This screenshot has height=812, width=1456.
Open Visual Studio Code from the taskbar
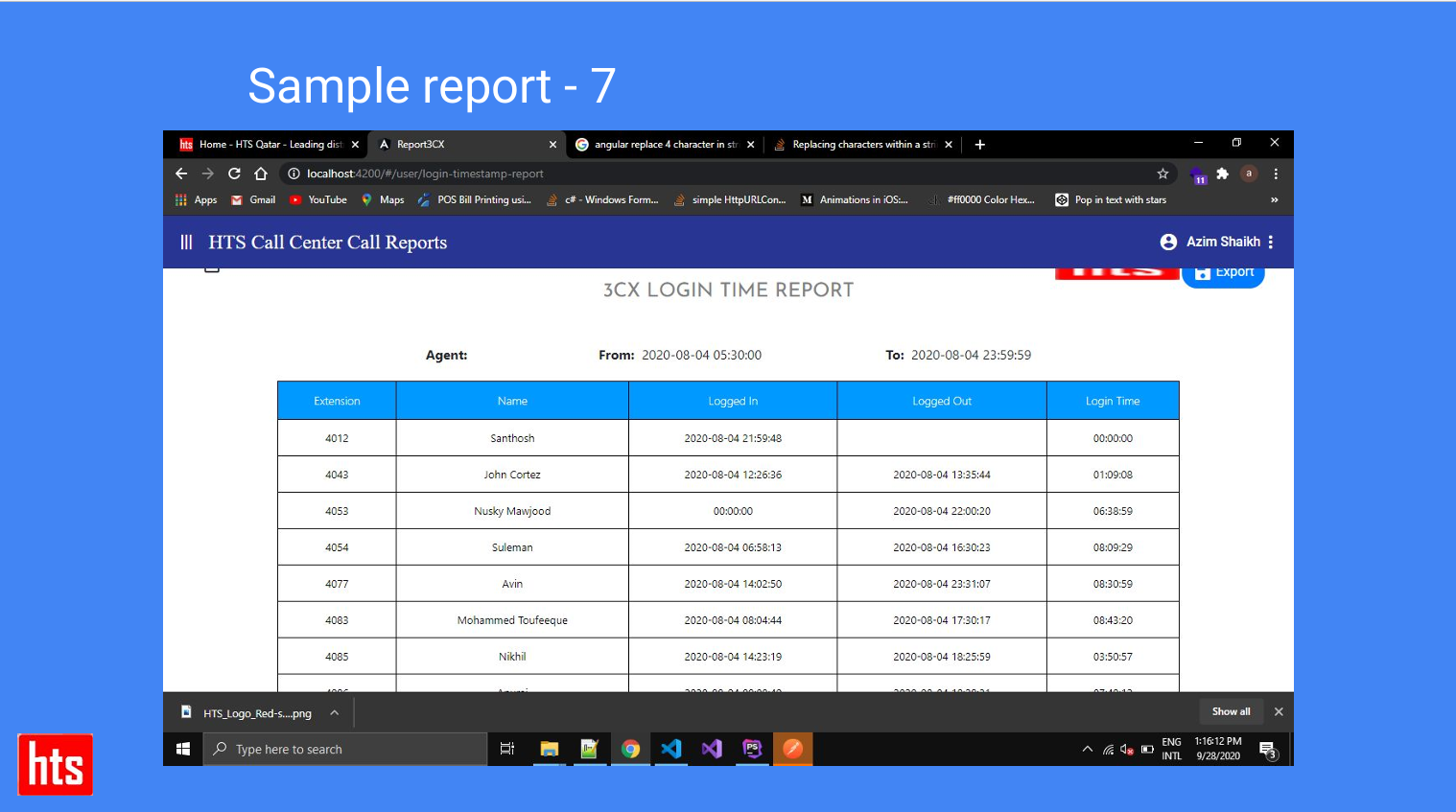tap(670, 749)
